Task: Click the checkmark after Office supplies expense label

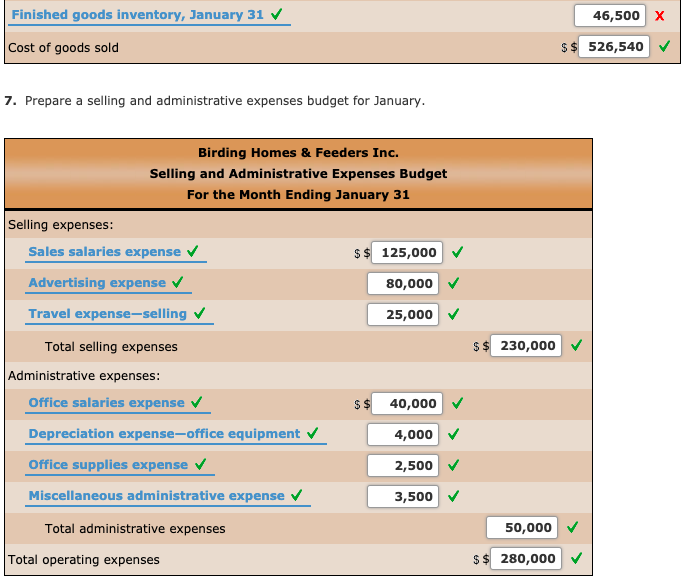Action: [x=201, y=464]
